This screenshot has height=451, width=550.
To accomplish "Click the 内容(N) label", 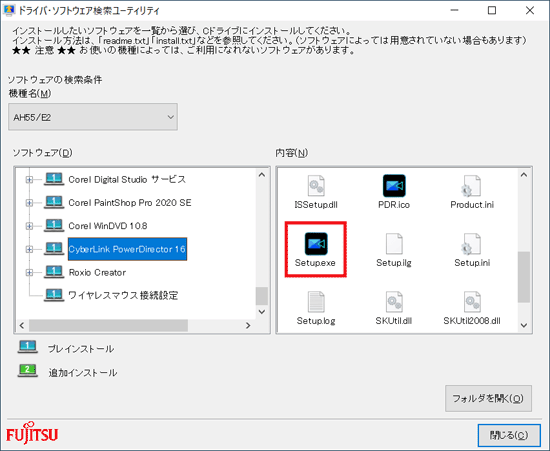I will tap(291, 153).
